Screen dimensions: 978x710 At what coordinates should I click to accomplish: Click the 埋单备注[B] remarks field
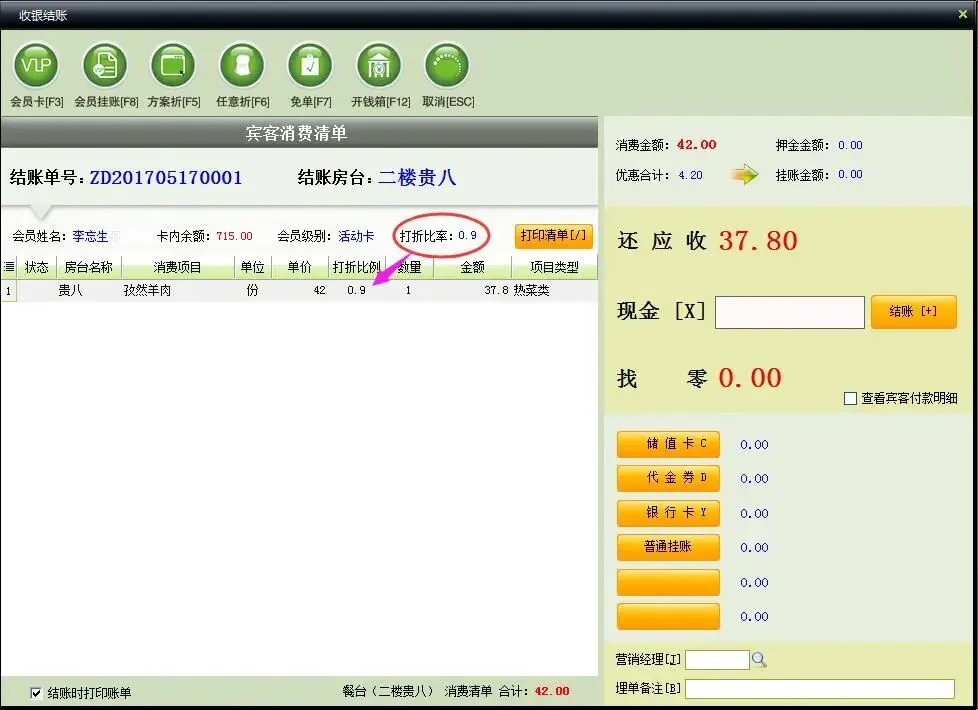(820, 689)
